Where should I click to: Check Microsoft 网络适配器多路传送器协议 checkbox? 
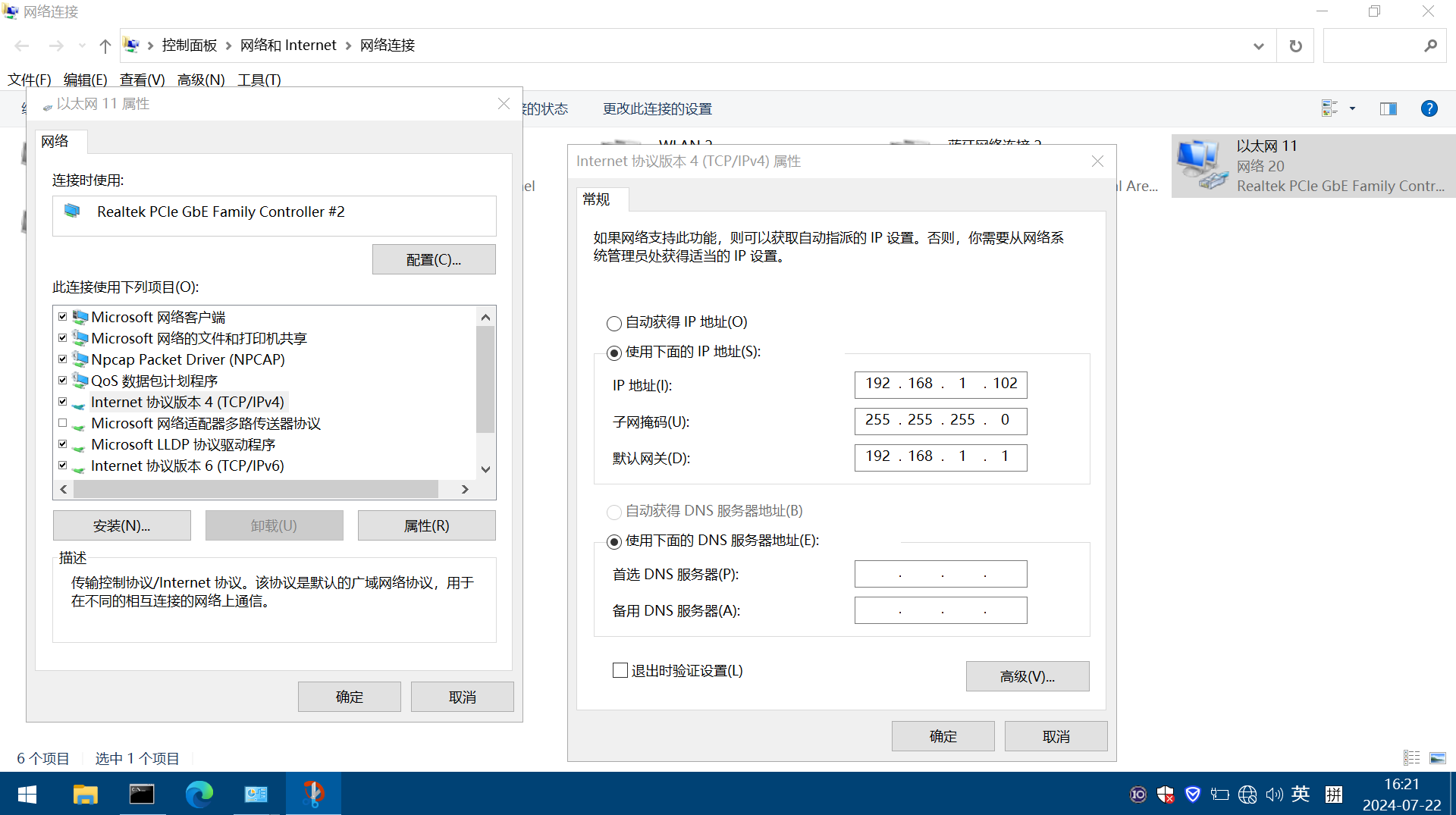coord(63,423)
